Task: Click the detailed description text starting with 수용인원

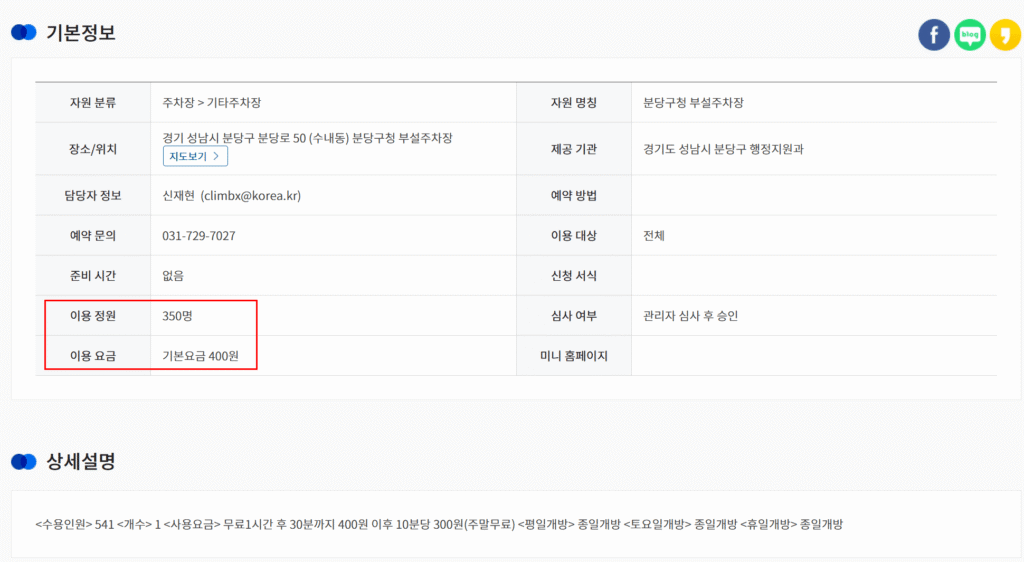Action: (x=439, y=525)
